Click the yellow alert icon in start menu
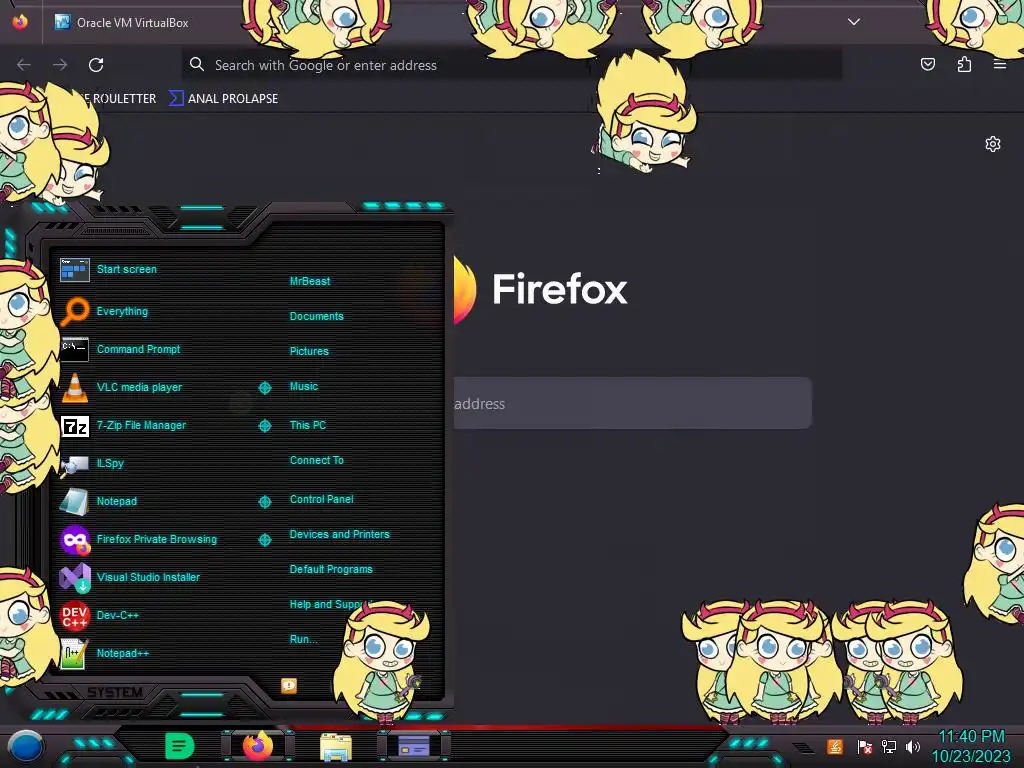The height and width of the screenshot is (768, 1024). click(289, 685)
